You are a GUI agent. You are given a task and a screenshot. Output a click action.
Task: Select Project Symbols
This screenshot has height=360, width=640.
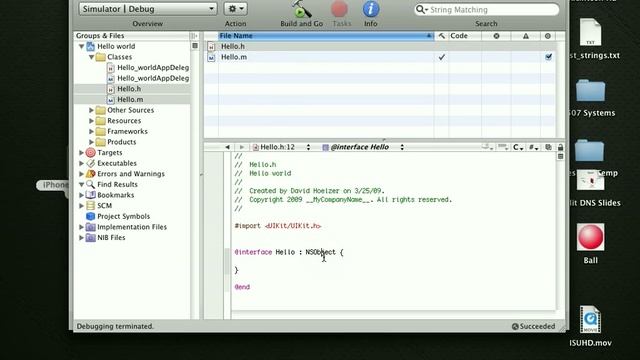(123, 216)
